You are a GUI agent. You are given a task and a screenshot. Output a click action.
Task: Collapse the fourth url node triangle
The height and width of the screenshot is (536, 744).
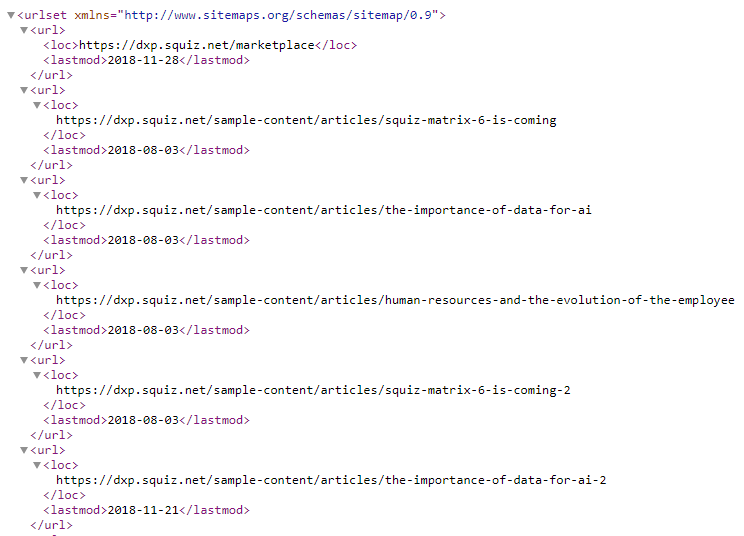(24, 270)
